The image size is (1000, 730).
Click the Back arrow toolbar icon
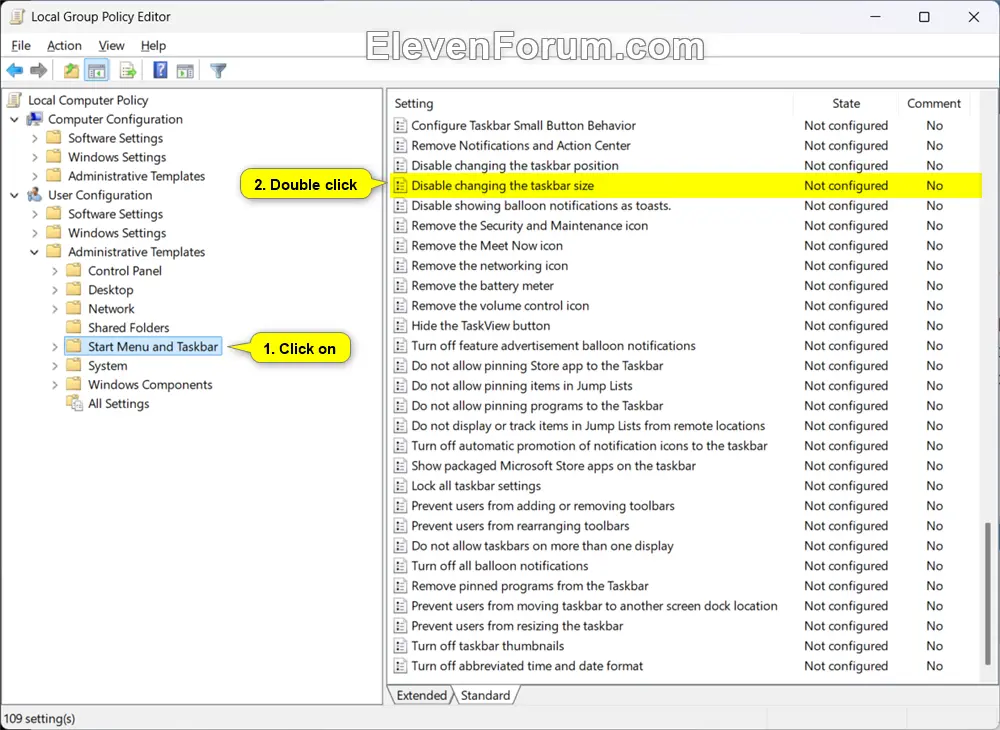(15, 71)
